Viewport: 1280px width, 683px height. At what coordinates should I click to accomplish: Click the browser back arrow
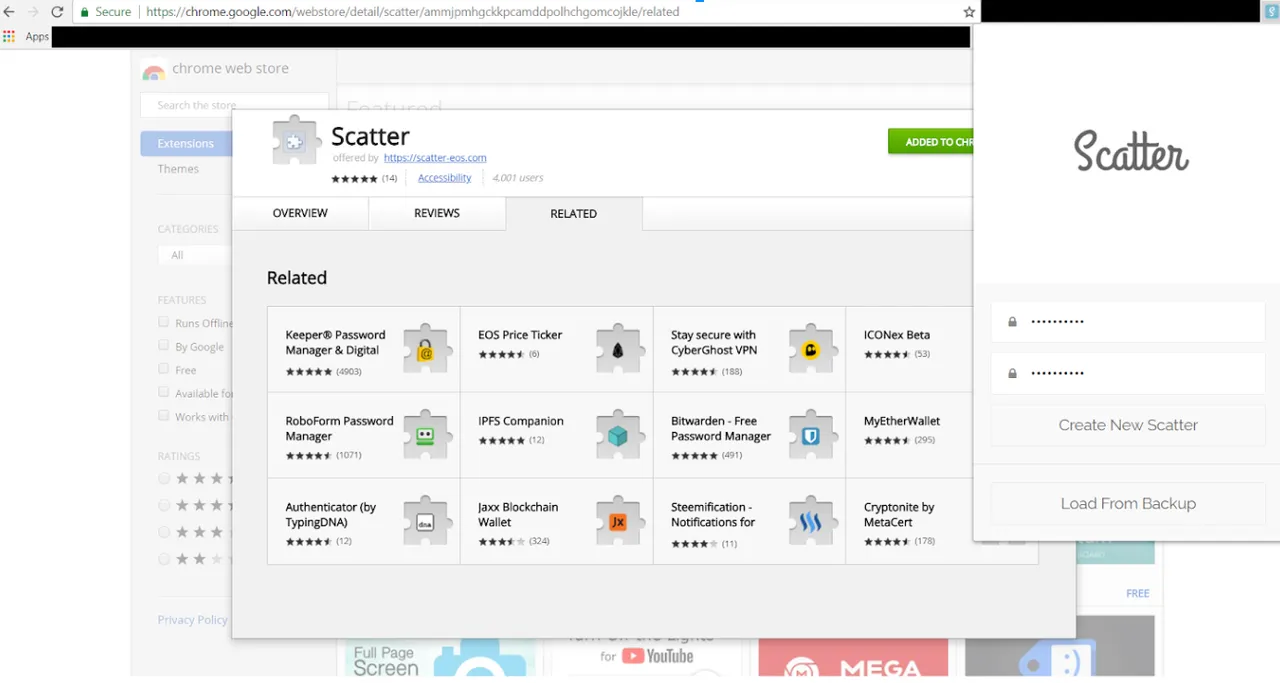(9, 12)
